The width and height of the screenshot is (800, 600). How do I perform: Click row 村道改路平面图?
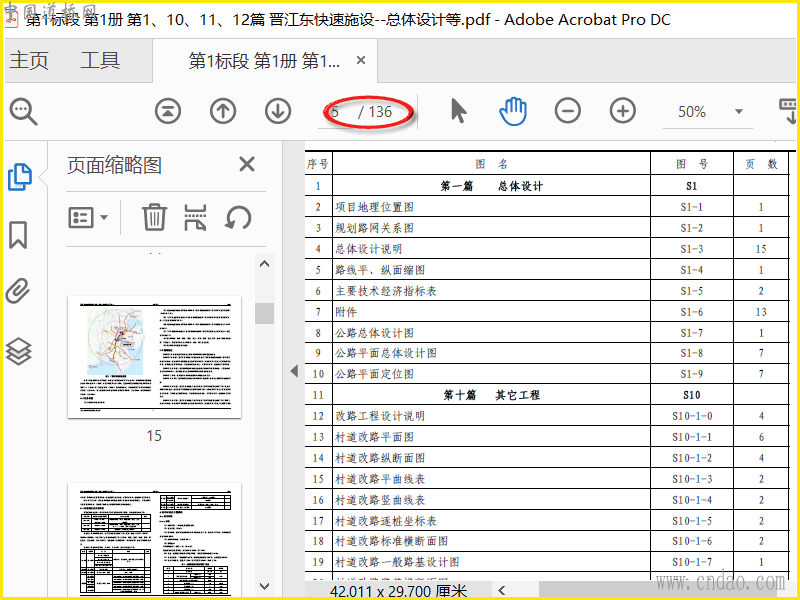pos(547,437)
